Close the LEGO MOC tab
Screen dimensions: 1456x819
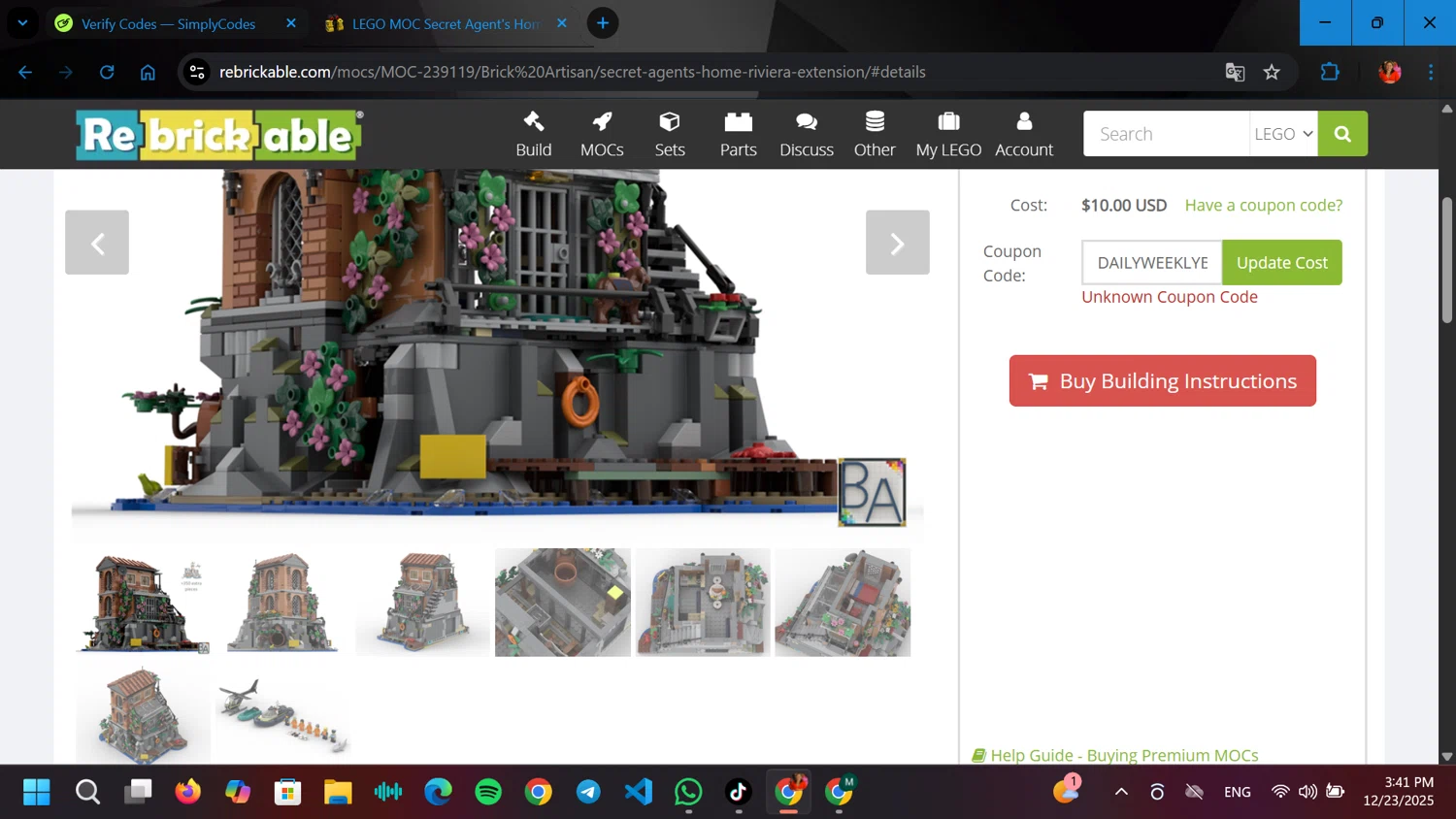click(561, 23)
